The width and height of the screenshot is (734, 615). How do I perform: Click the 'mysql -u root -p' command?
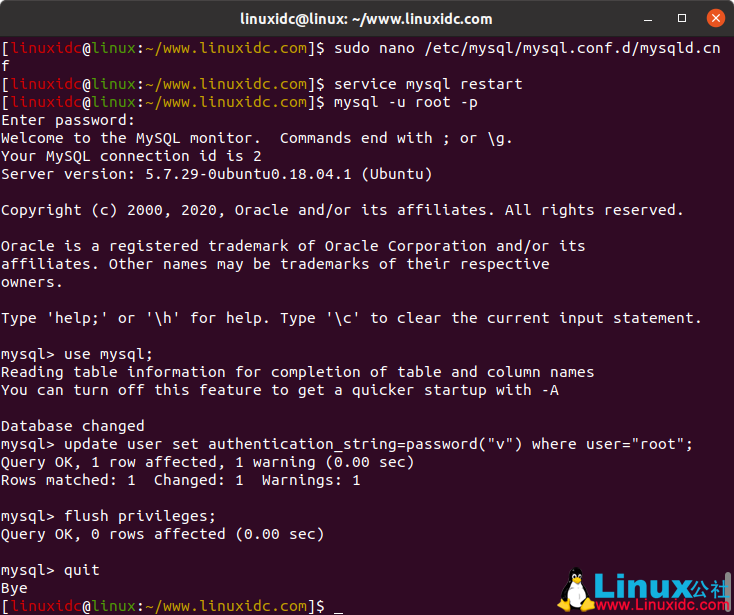click(405, 102)
